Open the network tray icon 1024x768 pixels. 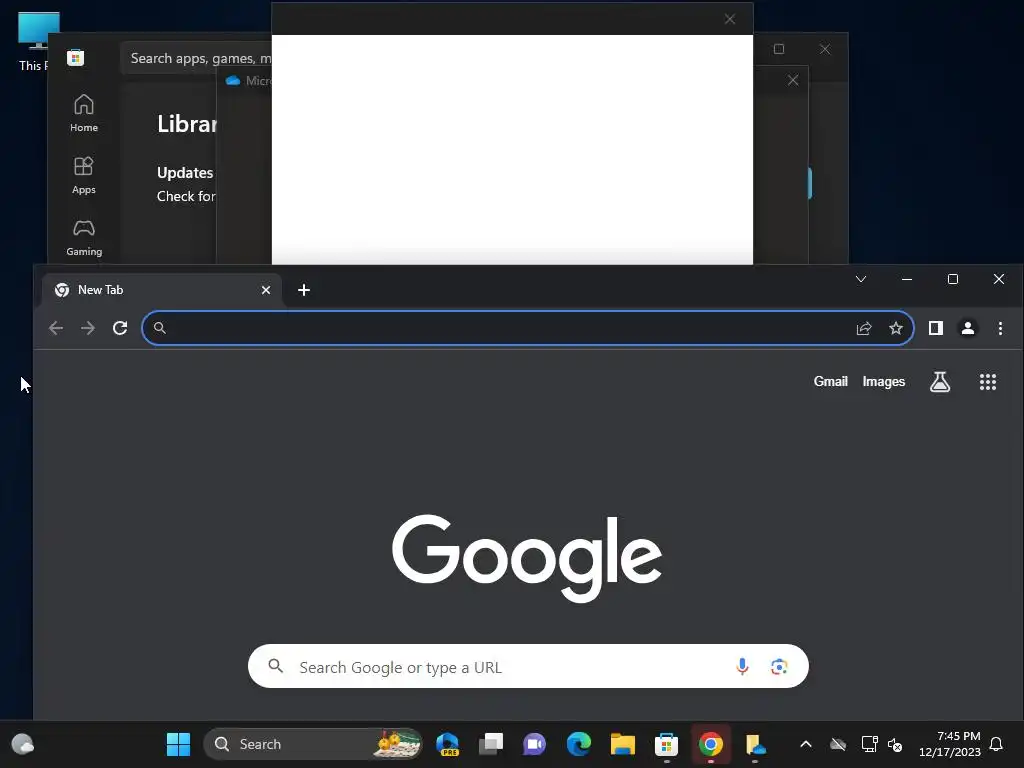click(869, 744)
